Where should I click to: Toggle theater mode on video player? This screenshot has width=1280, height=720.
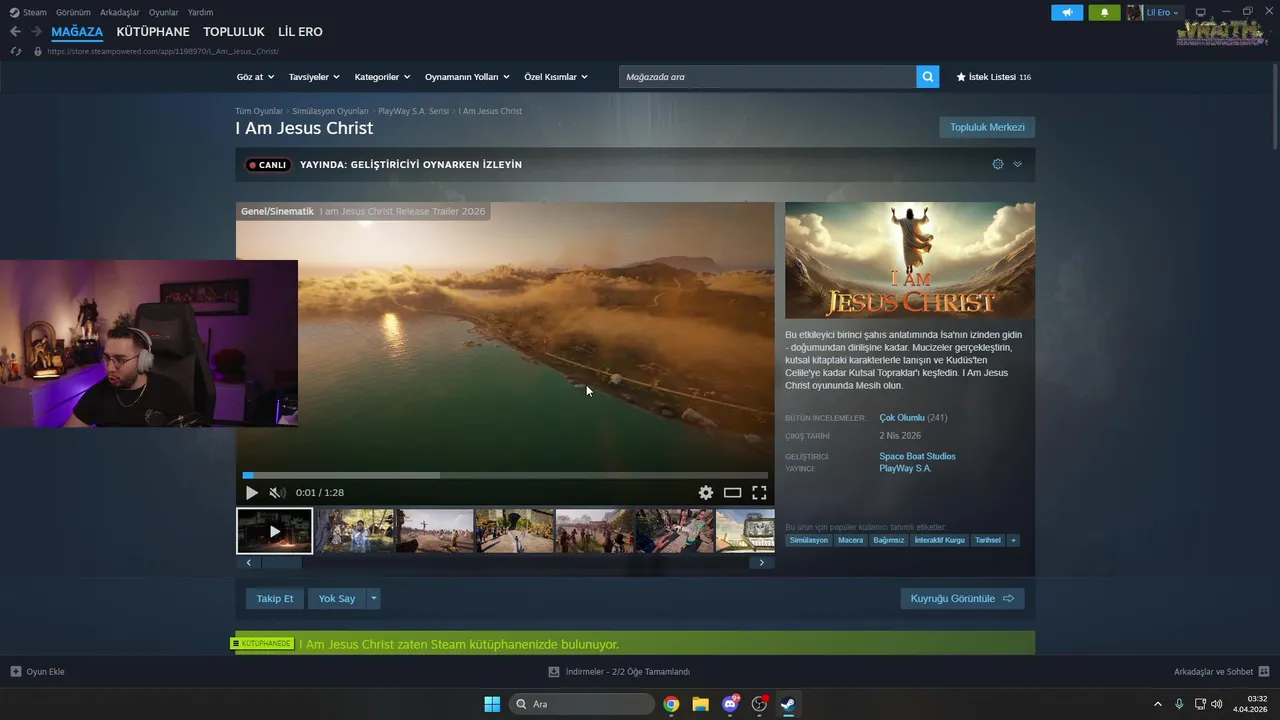733,493
